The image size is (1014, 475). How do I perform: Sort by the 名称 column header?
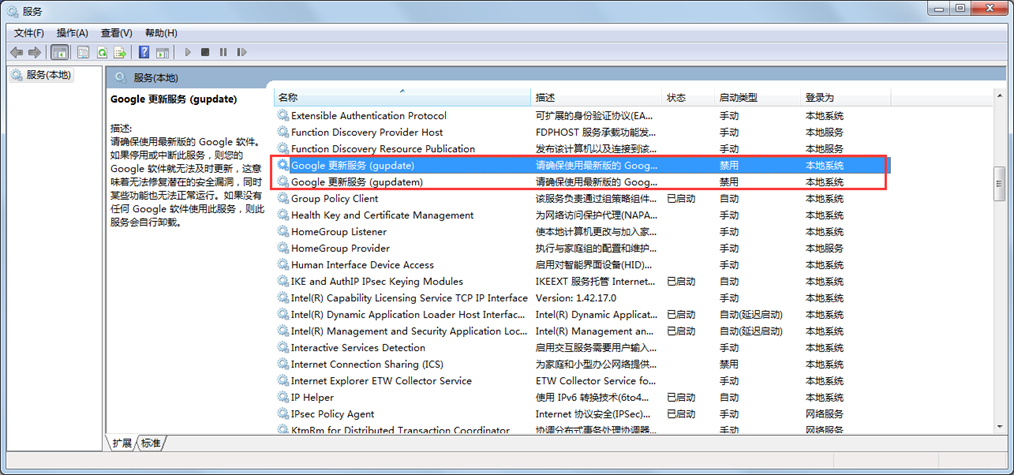pyautogui.click(x=402, y=98)
